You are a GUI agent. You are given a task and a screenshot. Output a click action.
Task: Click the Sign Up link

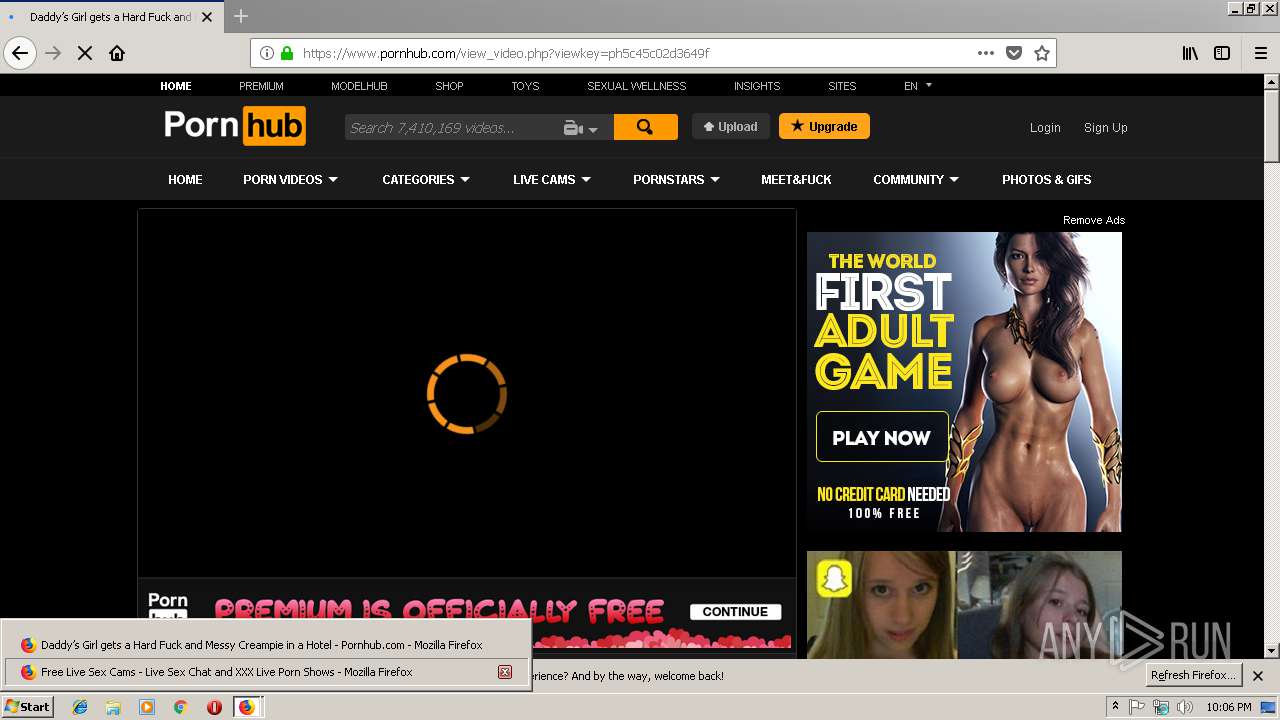click(1105, 128)
